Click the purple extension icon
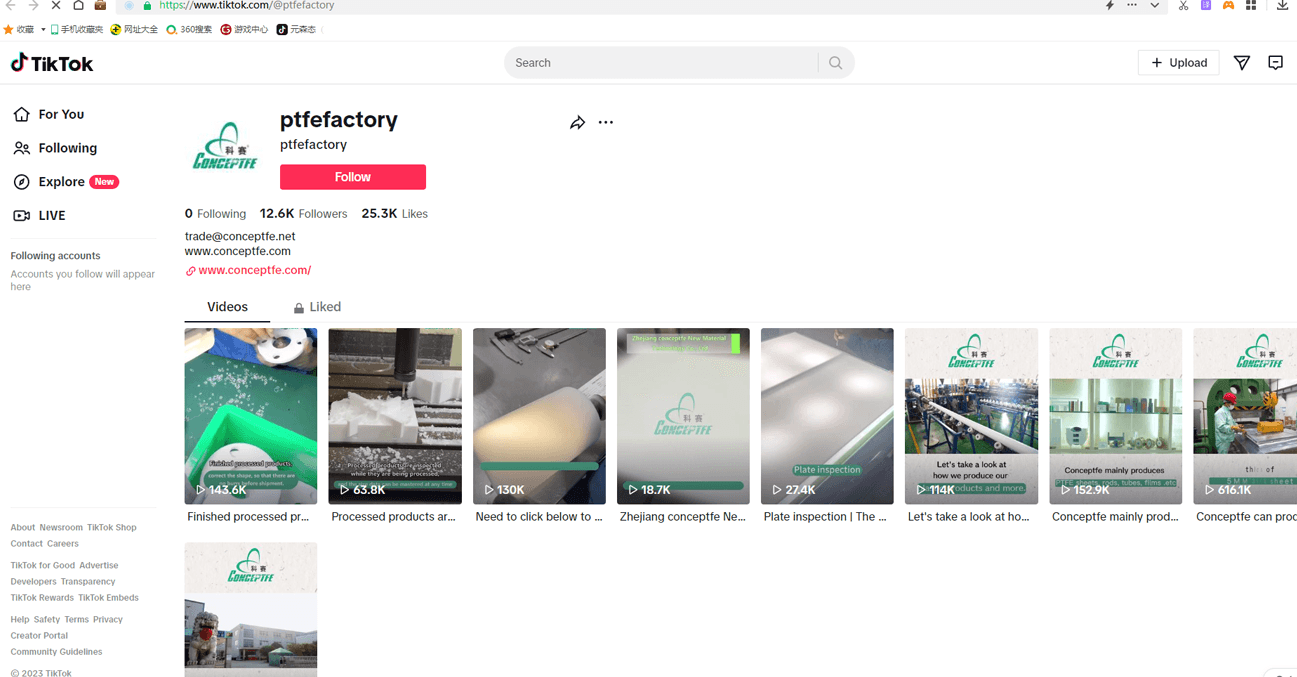This screenshot has width=1297, height=677. click(x=1206, y=5)
